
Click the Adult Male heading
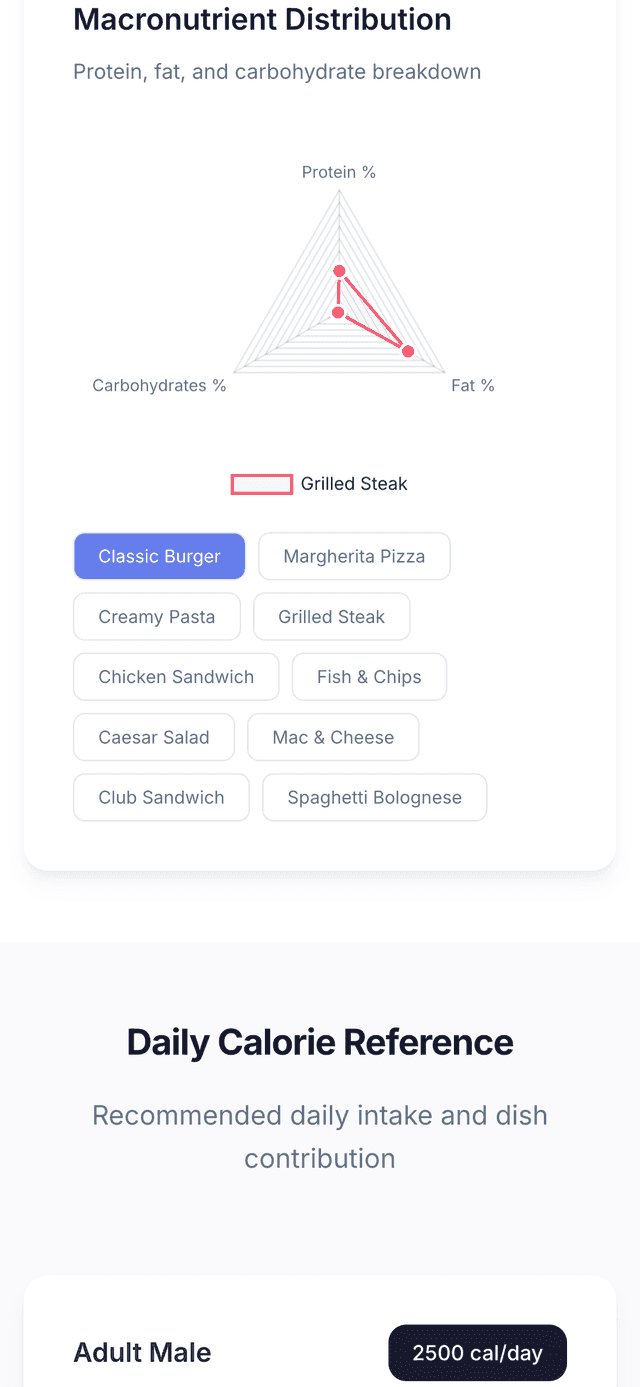[x=142, y=1352]
